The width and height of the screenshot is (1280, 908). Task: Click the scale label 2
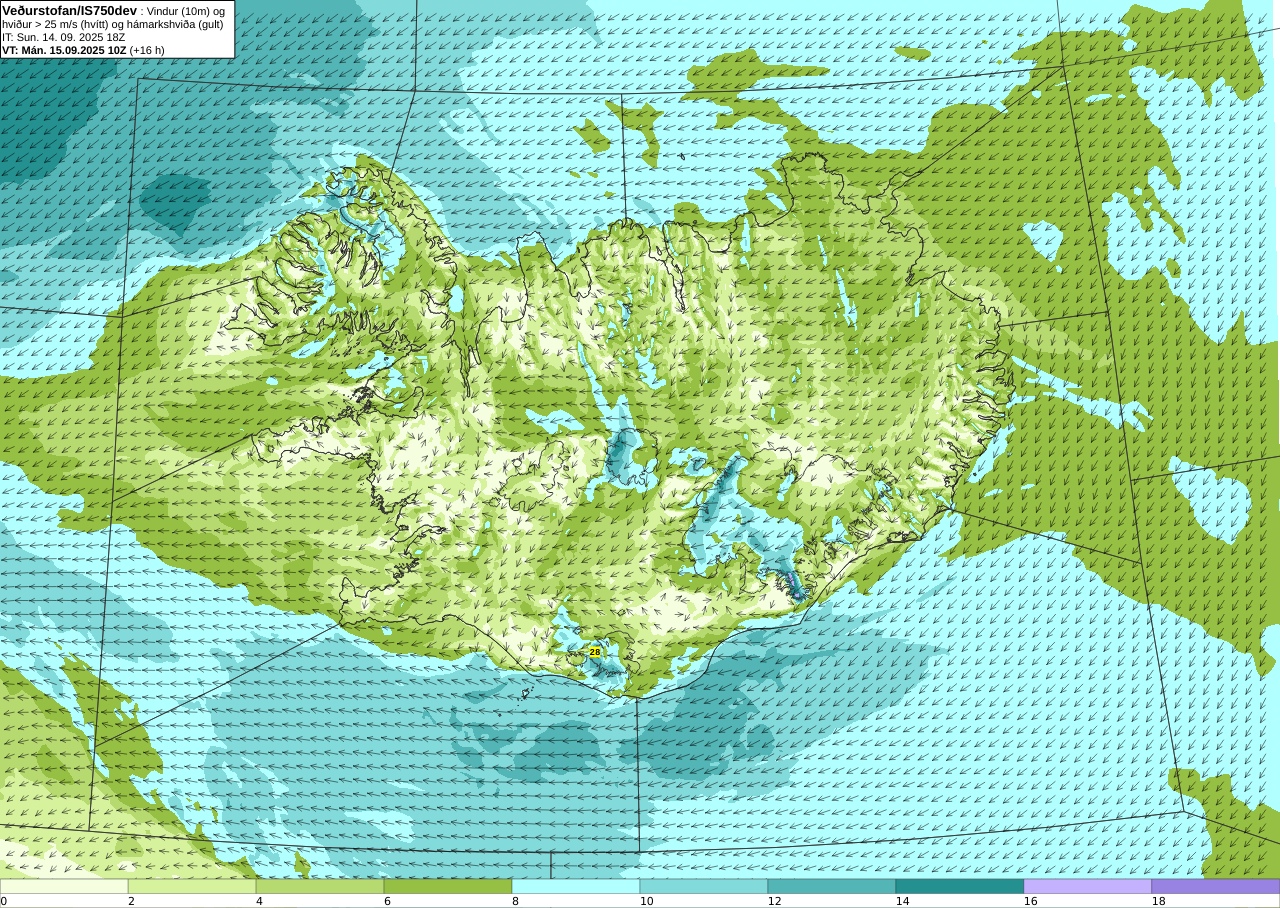(x=131, y=901)
